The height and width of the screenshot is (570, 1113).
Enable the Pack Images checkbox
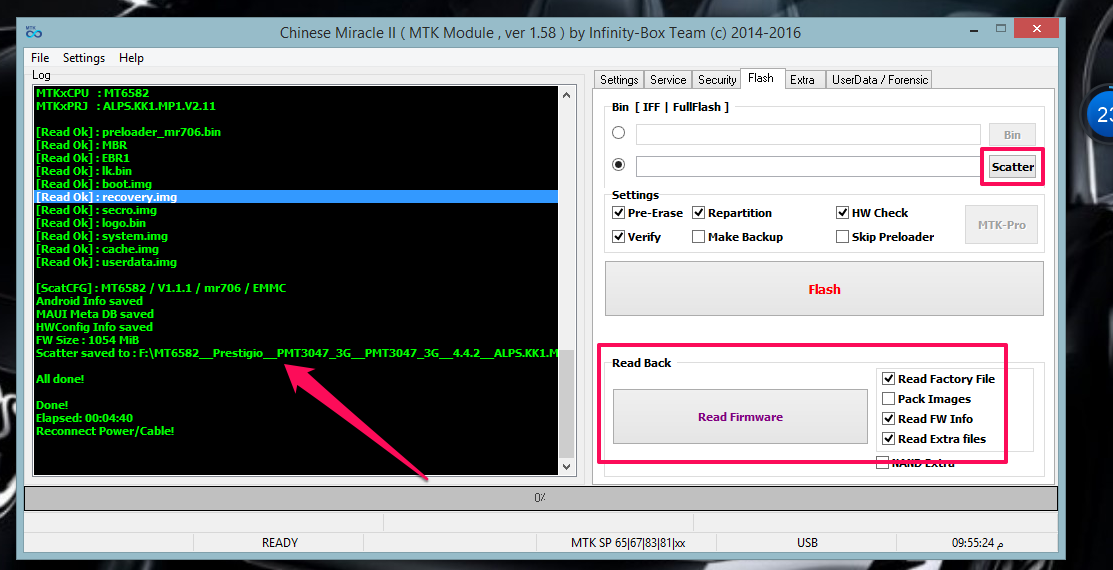[x=889, y=399]
